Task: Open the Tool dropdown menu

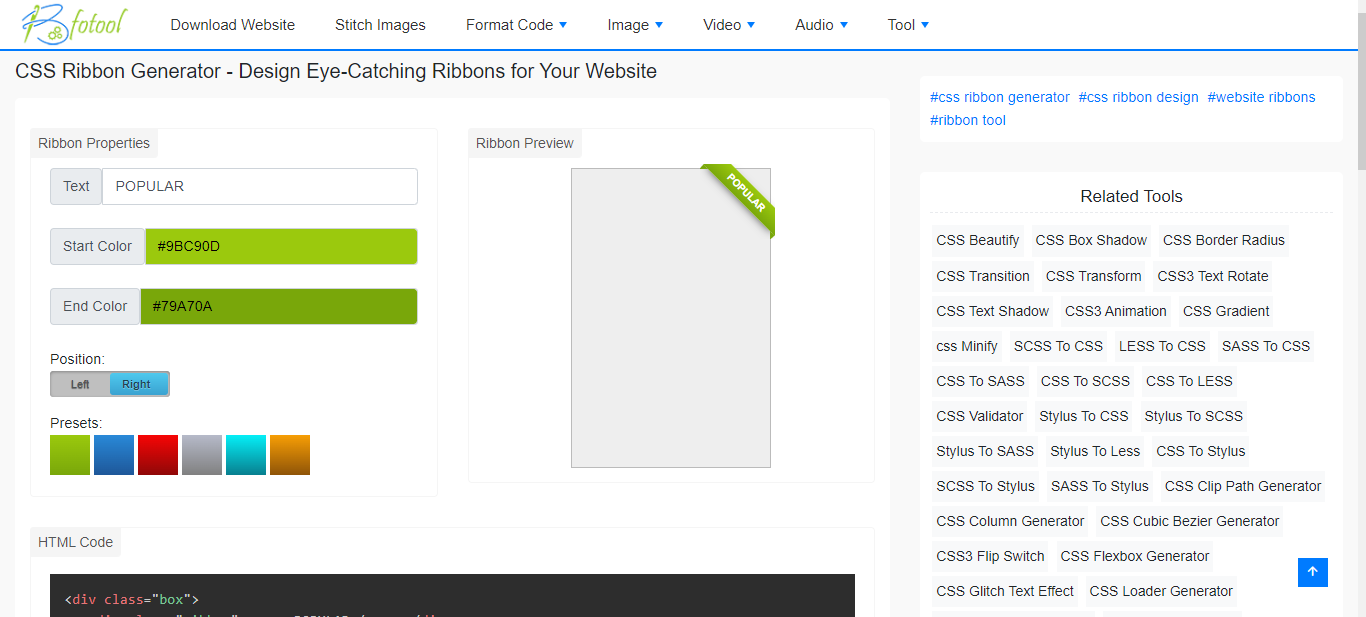Action: pyautogui.click(x=906, y=24)
